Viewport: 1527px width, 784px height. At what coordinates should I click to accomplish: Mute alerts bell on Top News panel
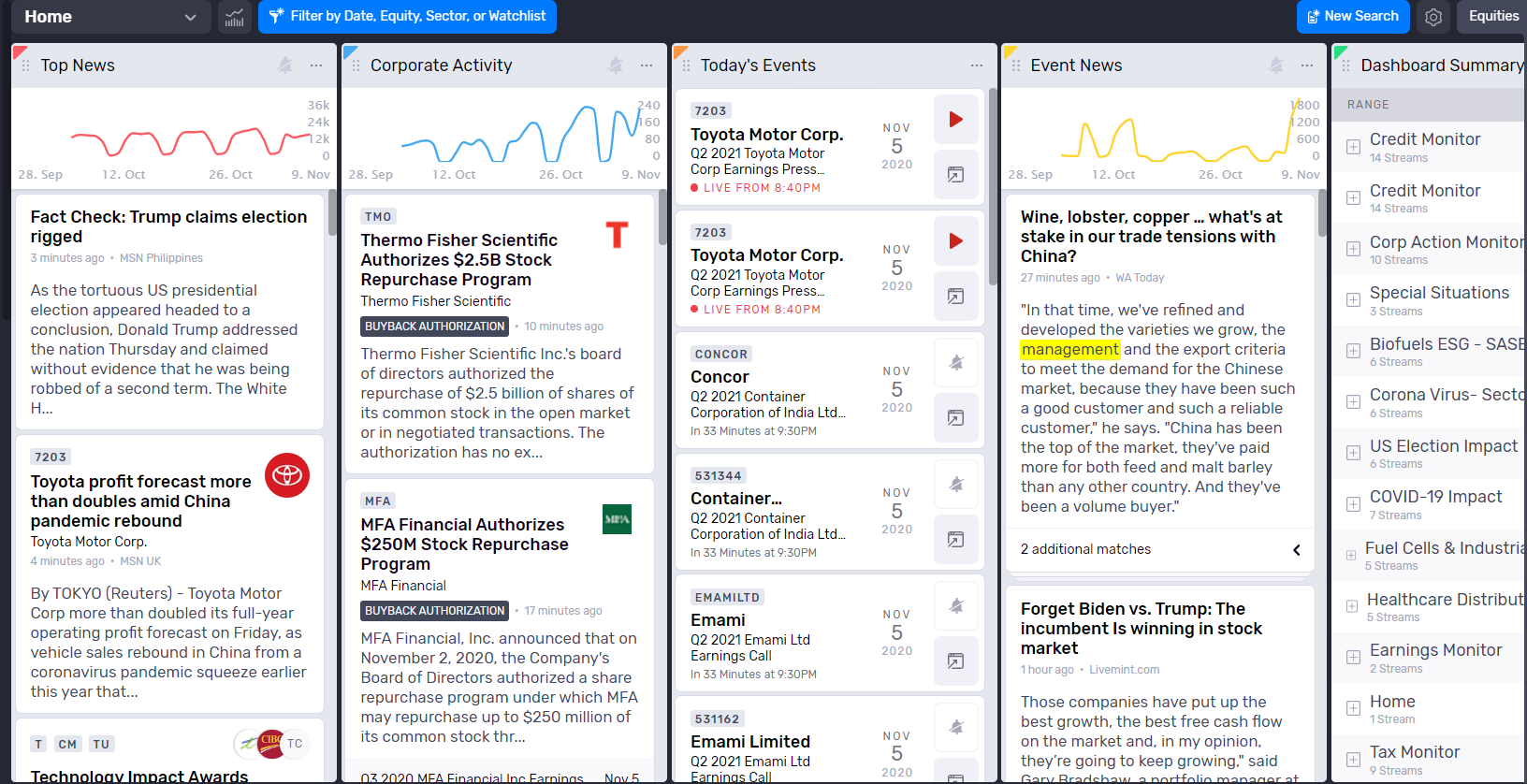[x=285, y=65]
